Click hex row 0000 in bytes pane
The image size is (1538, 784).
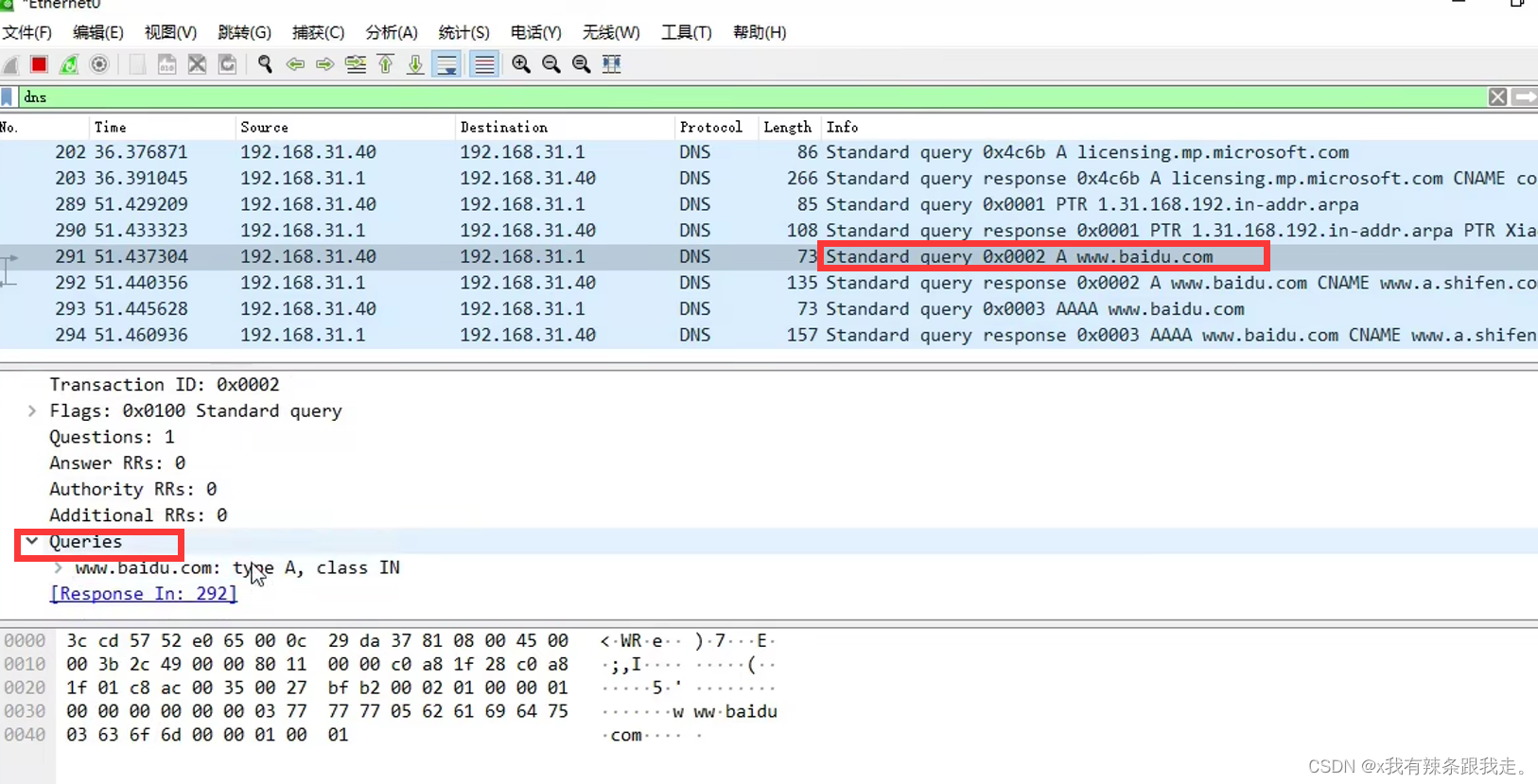(x=317, y=640)
